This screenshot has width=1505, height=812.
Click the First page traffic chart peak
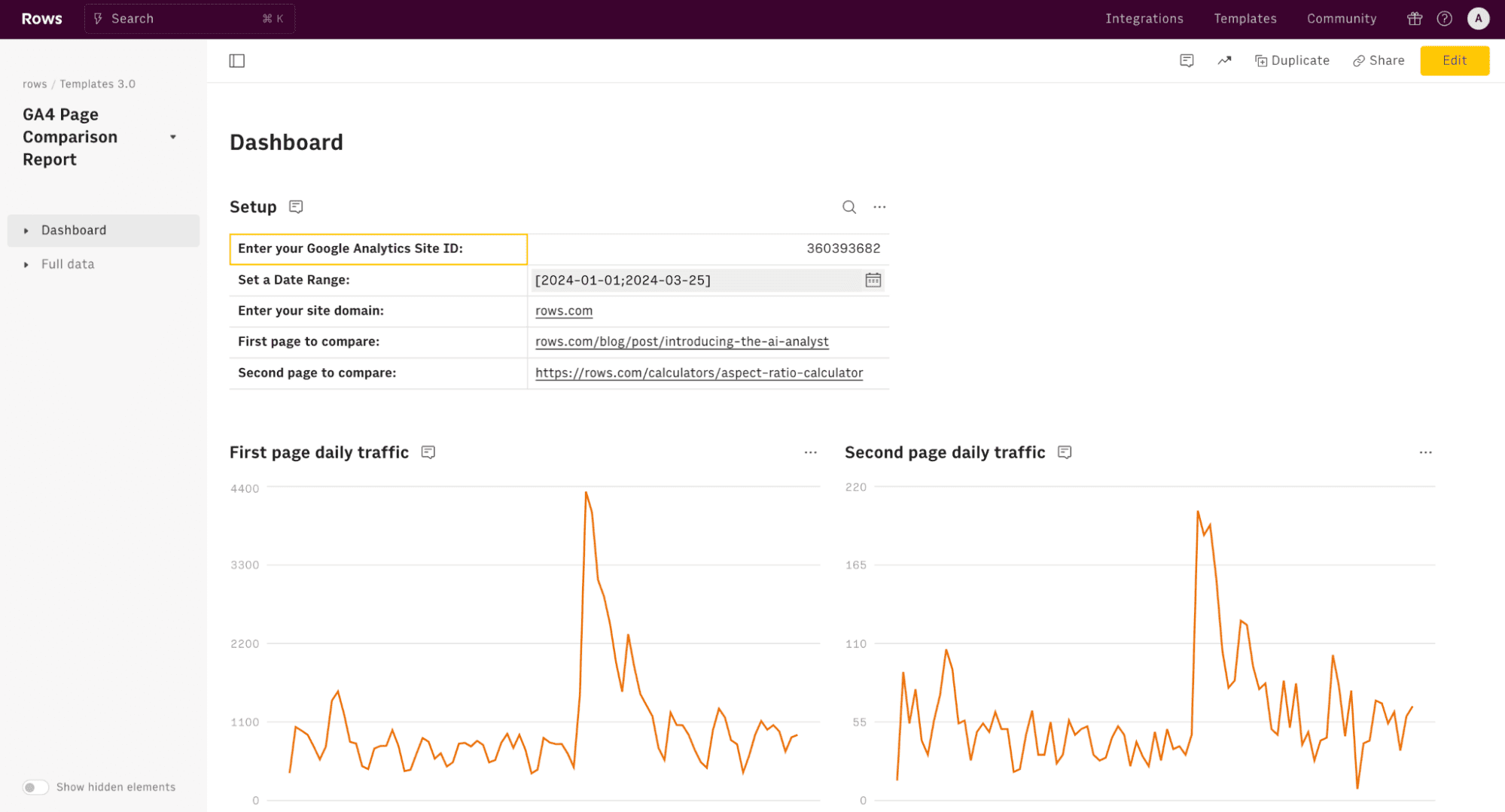[x=586, y=494]
